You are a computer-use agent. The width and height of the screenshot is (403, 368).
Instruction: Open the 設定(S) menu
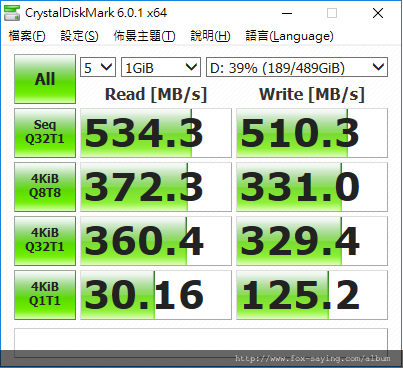(x=79, y=36)
